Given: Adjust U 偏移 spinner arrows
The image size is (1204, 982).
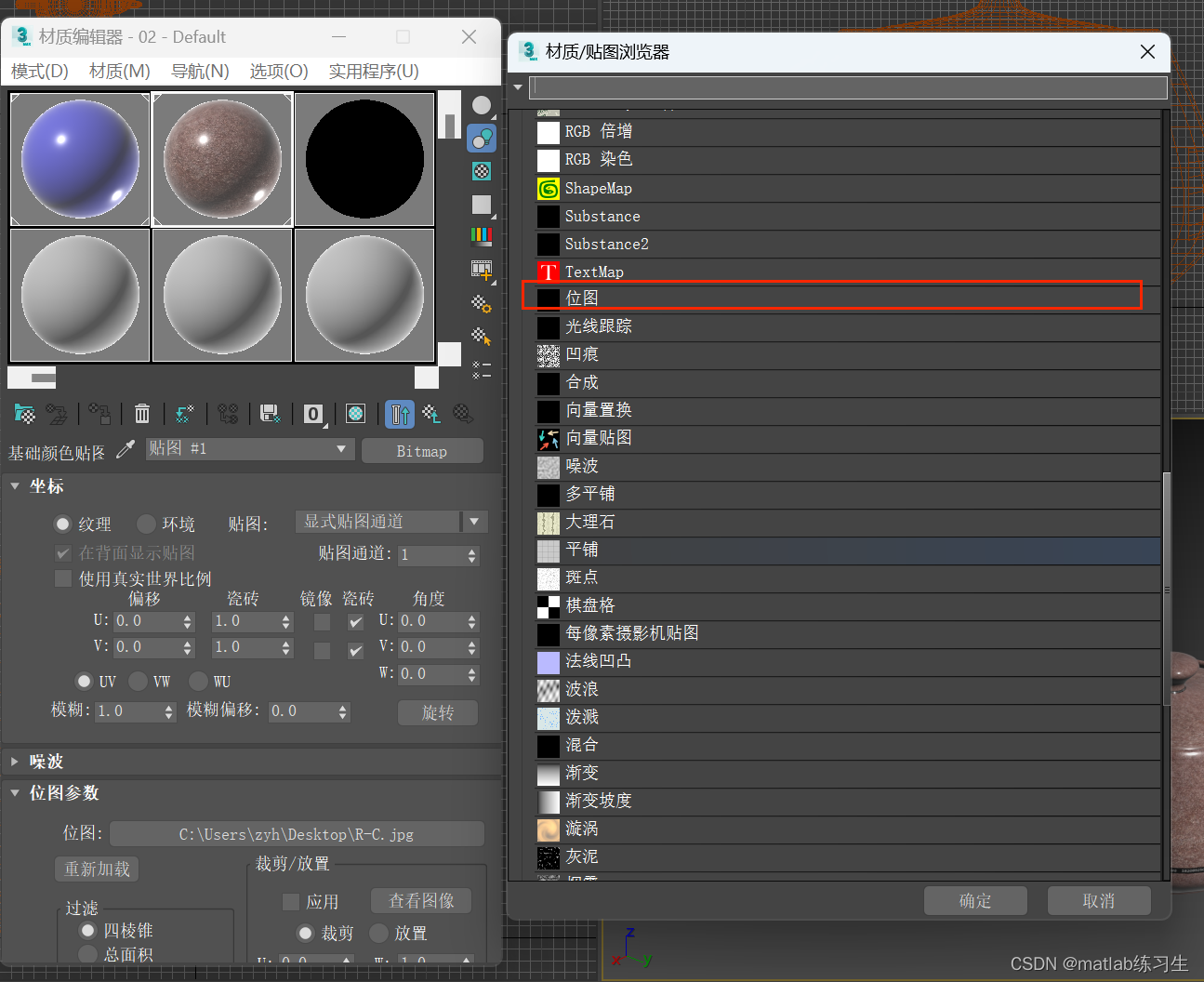Looking at the screenshot, I should point(188,621).
